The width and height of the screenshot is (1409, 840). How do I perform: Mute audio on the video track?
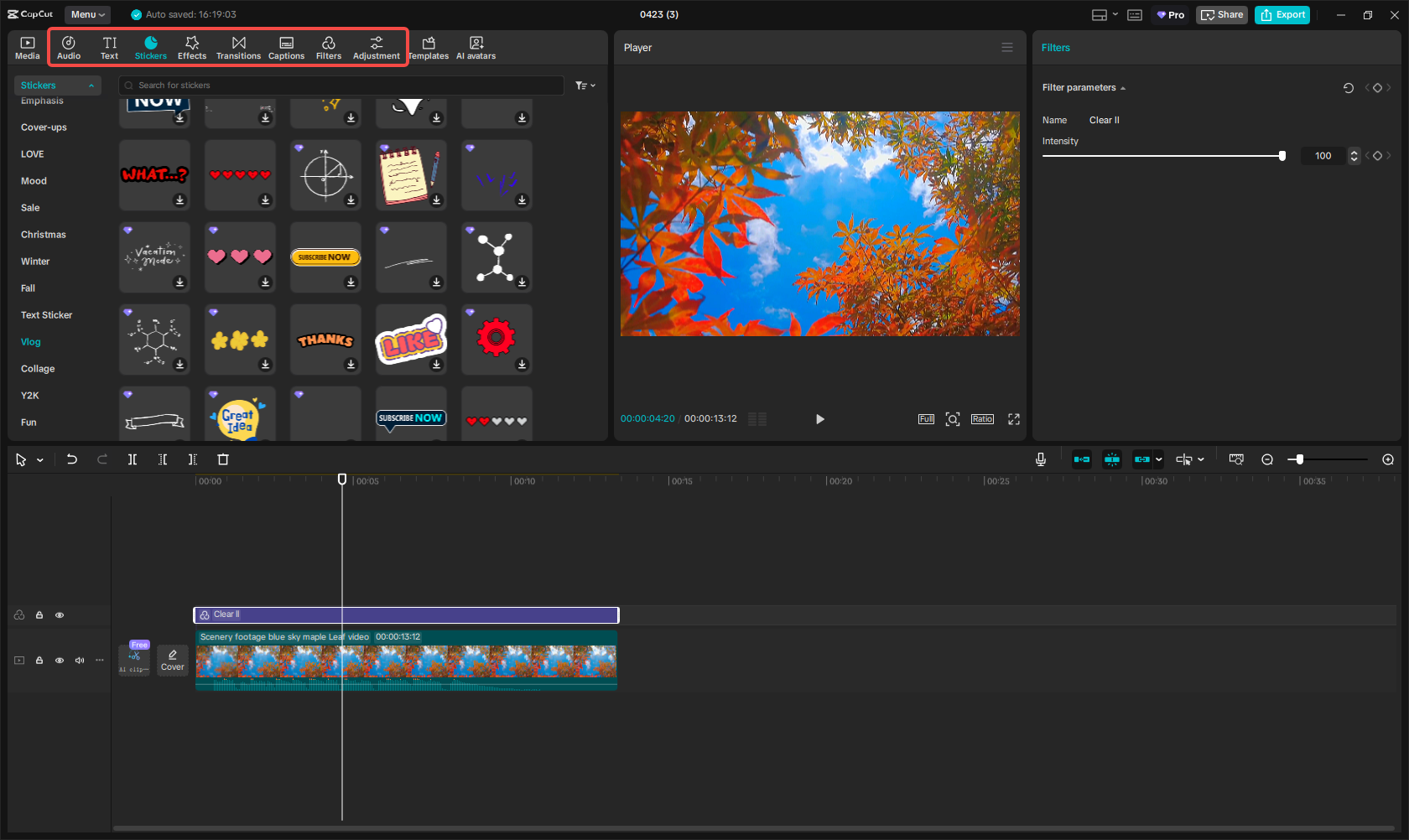tap(79, 660)
